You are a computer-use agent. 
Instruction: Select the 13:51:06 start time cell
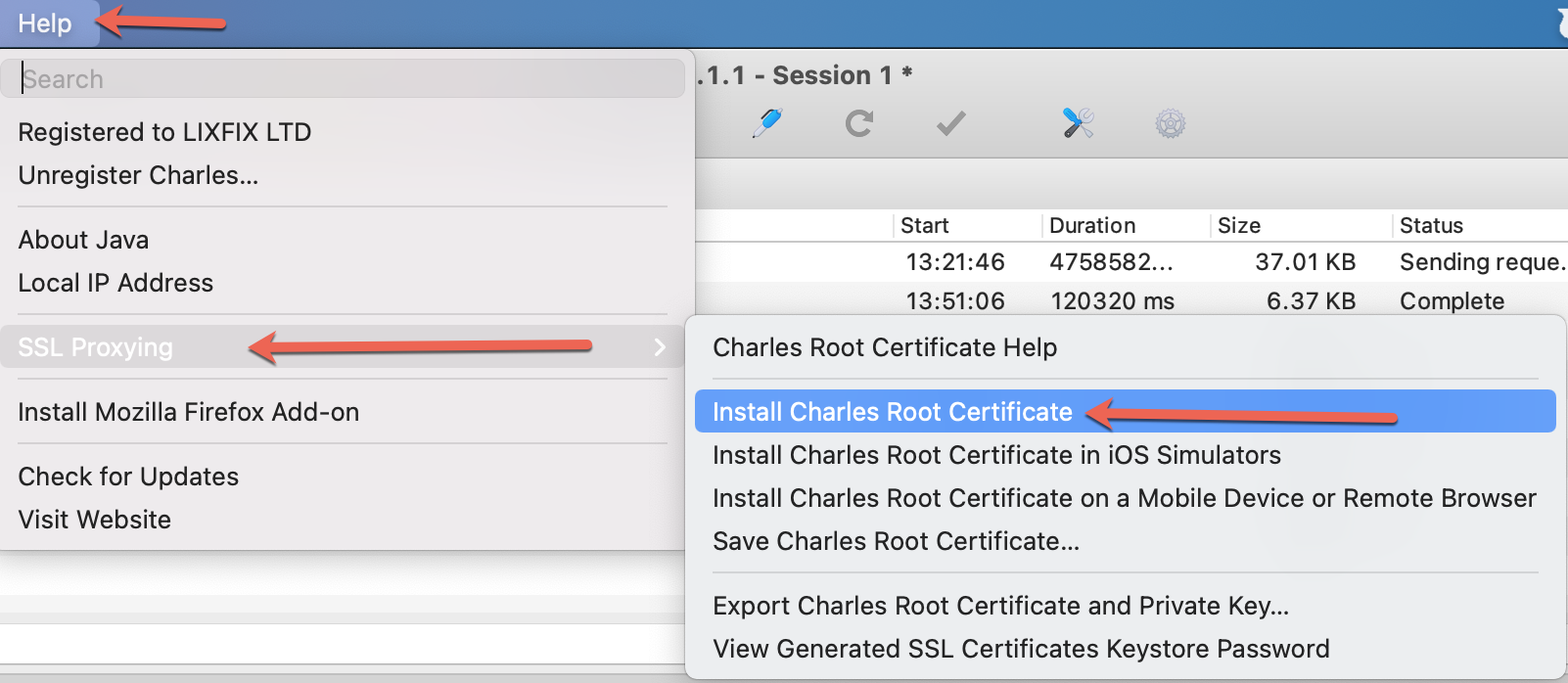[955, 301]
